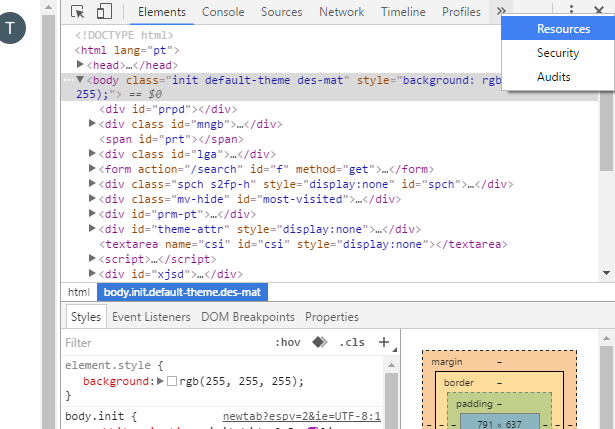Click the body.init selector
This screenshot has height=429, width=615.
(x=95, y=416)
